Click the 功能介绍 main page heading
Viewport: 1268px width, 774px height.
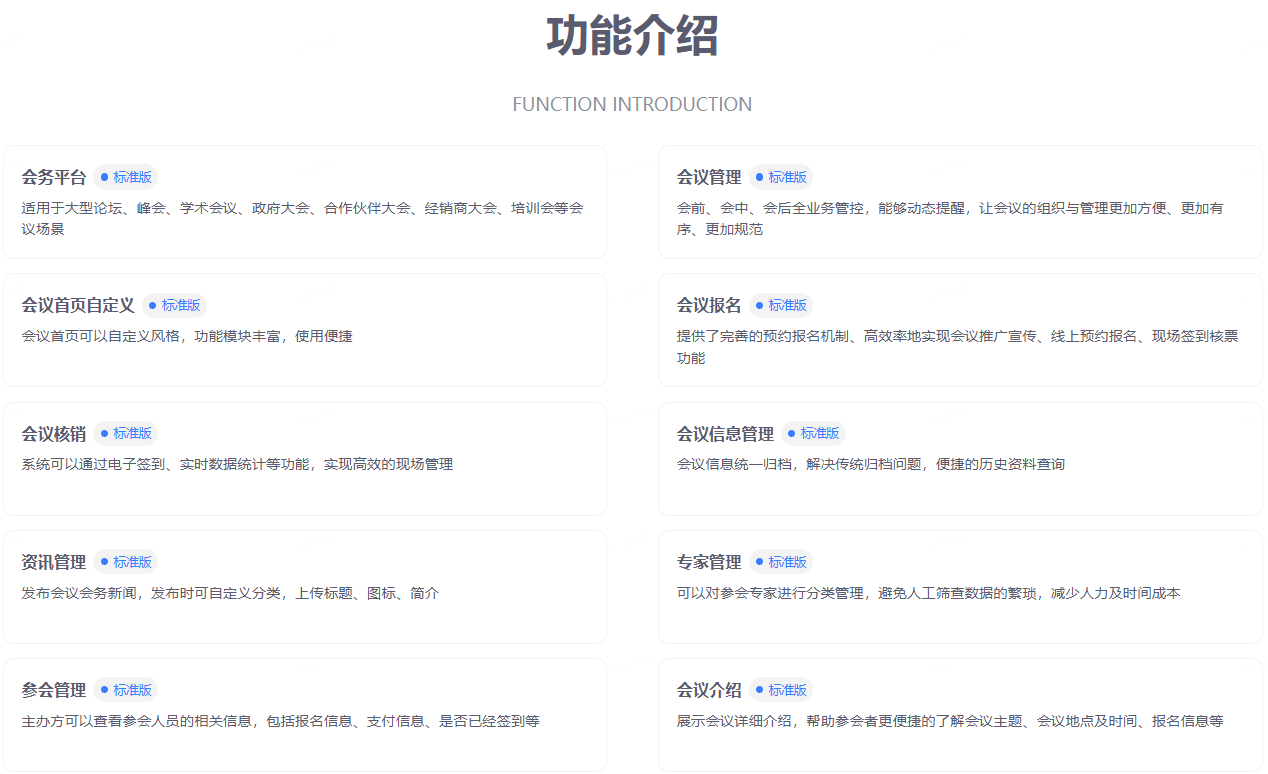[x=632, y=37]
